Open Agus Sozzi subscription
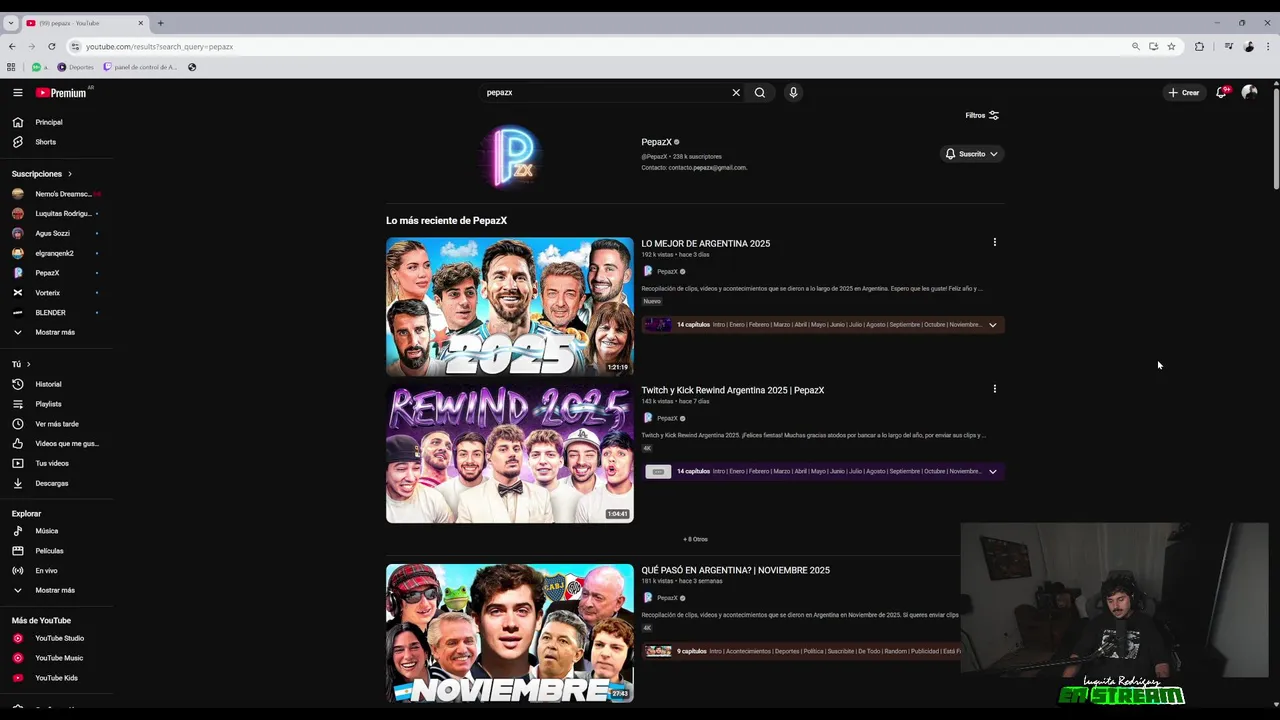 point(55,233)
